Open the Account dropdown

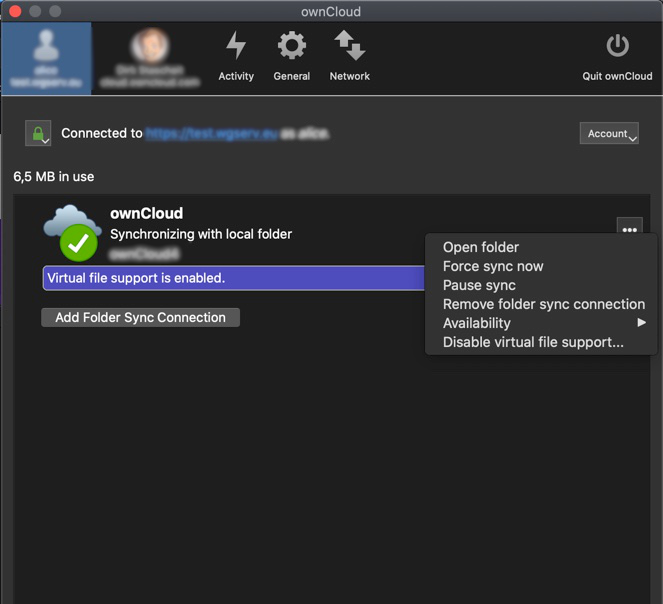[608, 134]
